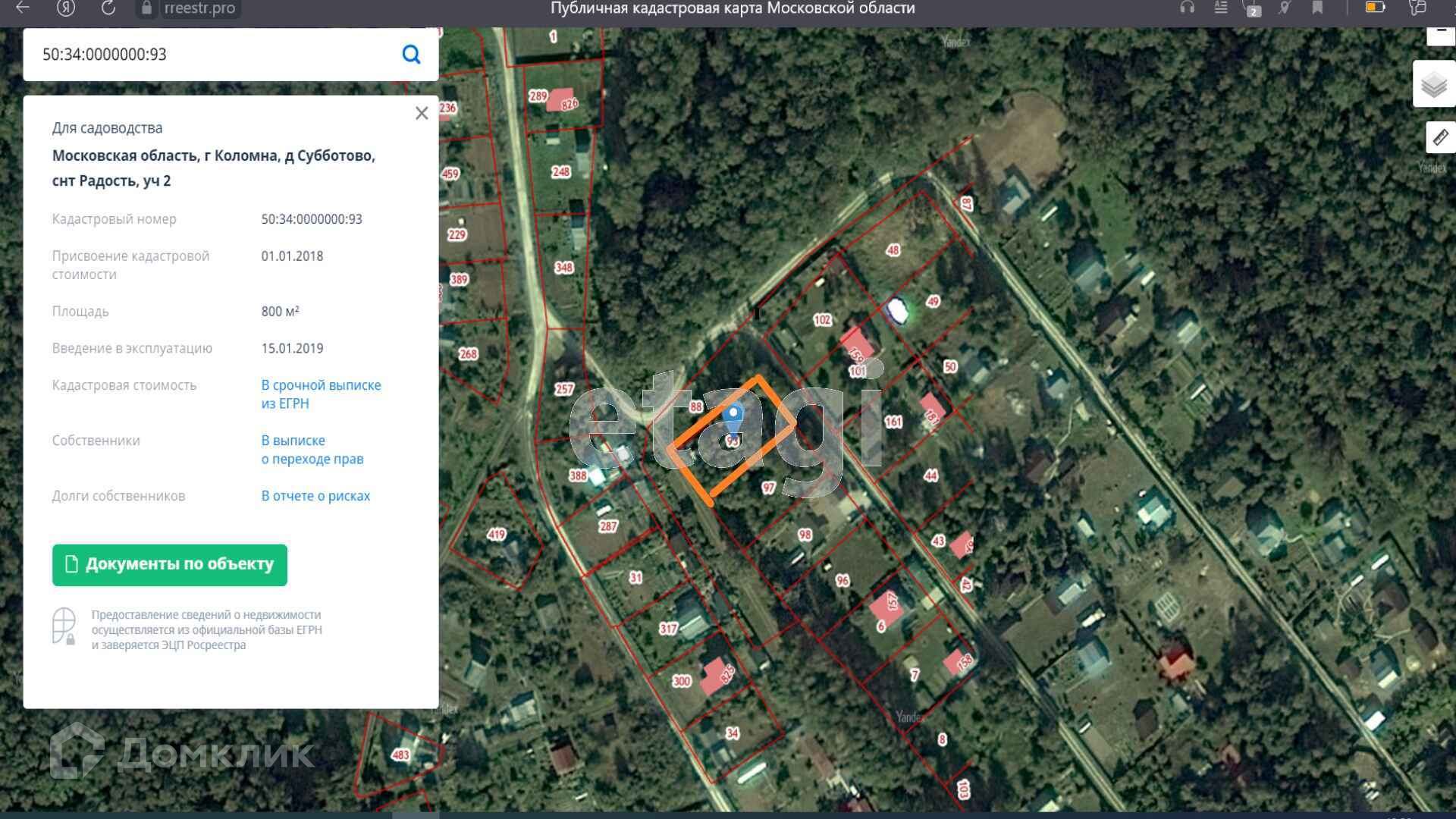Close the parcel info panel
The image size is (1456, 819).
(x=422, y=114)
